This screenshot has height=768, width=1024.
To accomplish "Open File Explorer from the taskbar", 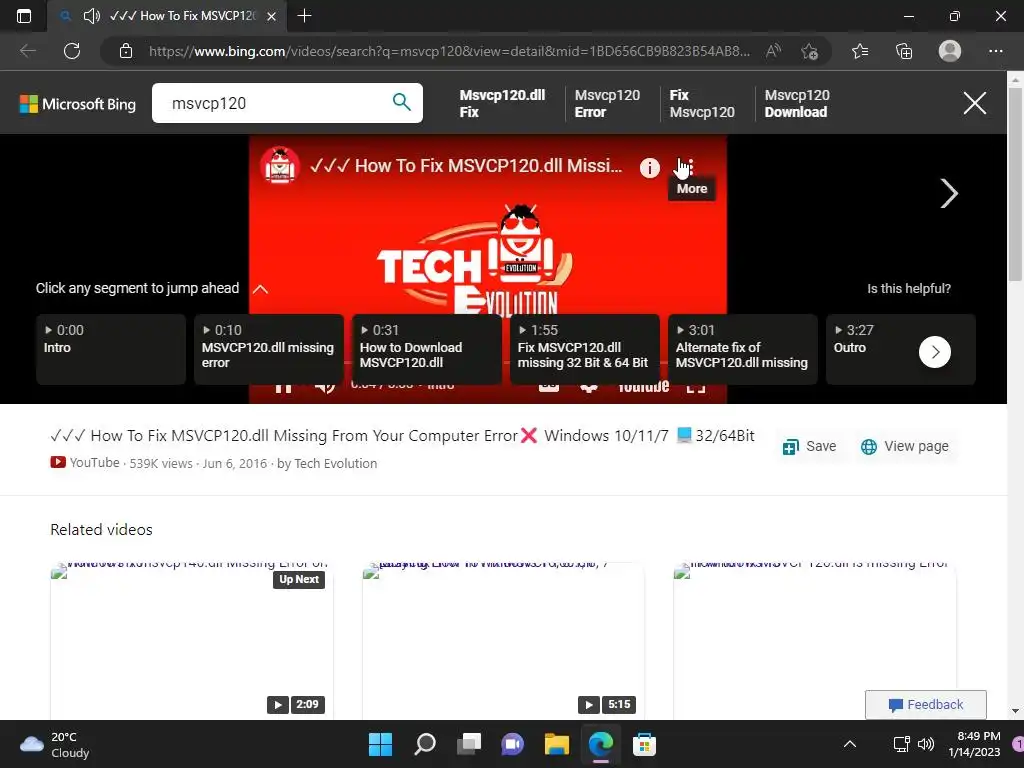I will pos(556,744).
